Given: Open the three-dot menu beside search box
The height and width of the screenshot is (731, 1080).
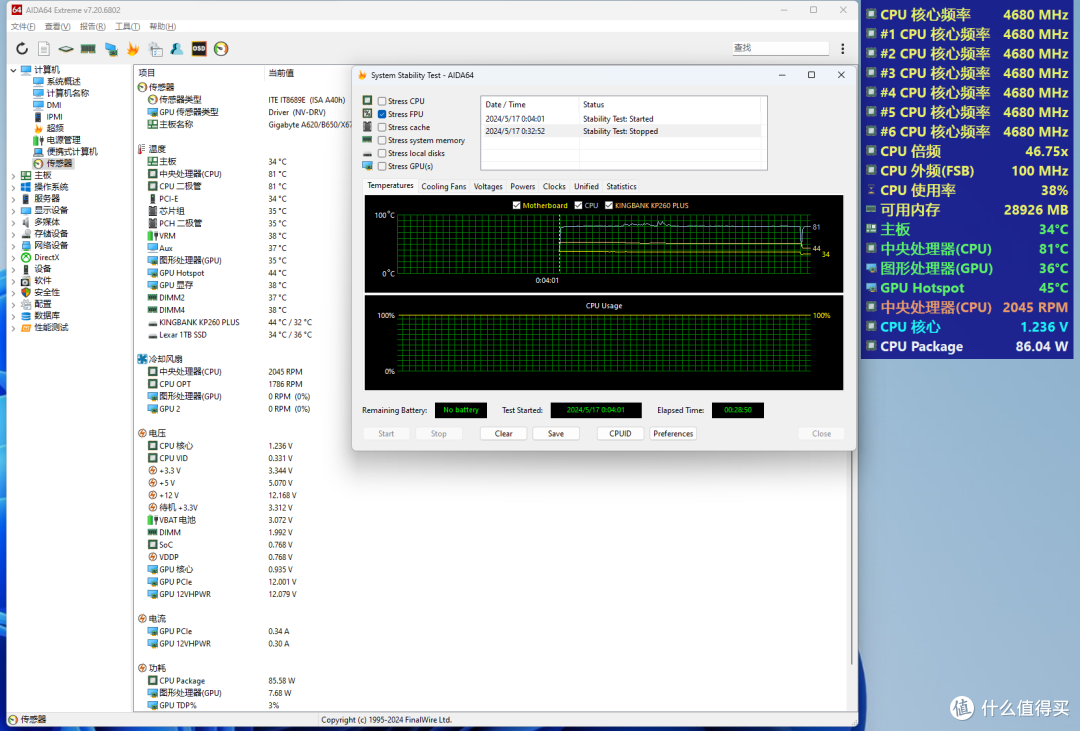Looking at the screenshot, I should coord(842,48).
